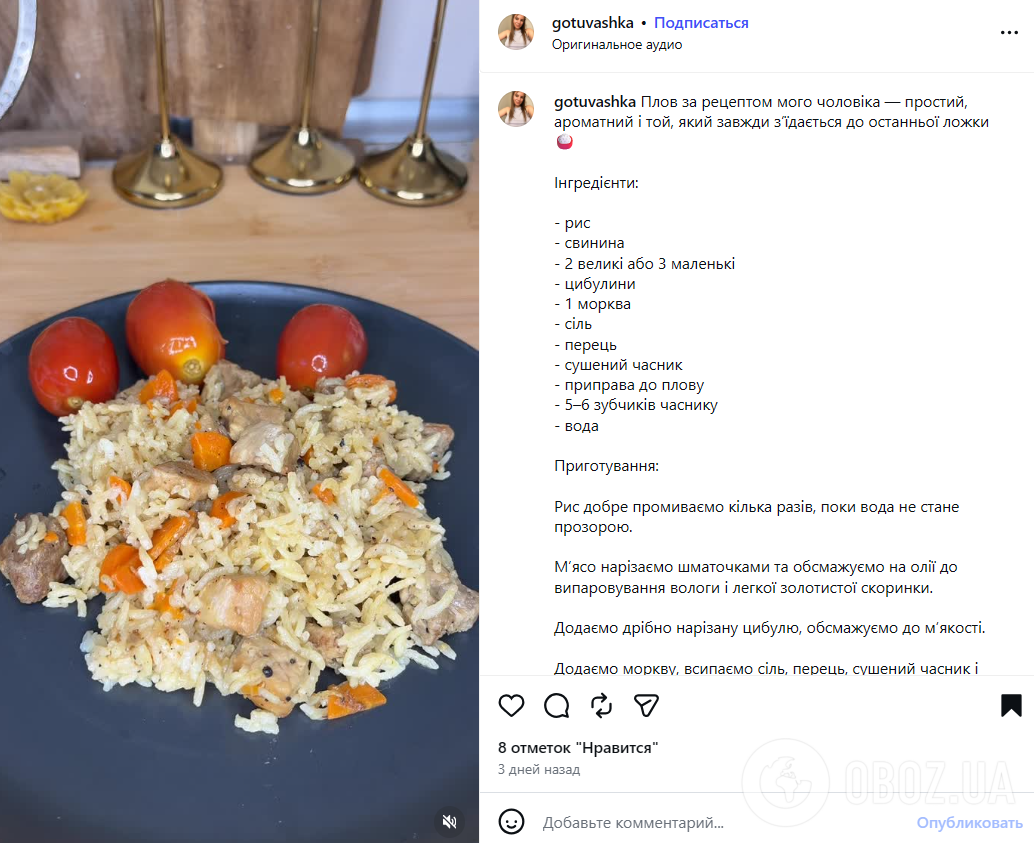Repost using the circular arrows icon
Screen dimensions: 1034x843
click(x=601, y=705)
